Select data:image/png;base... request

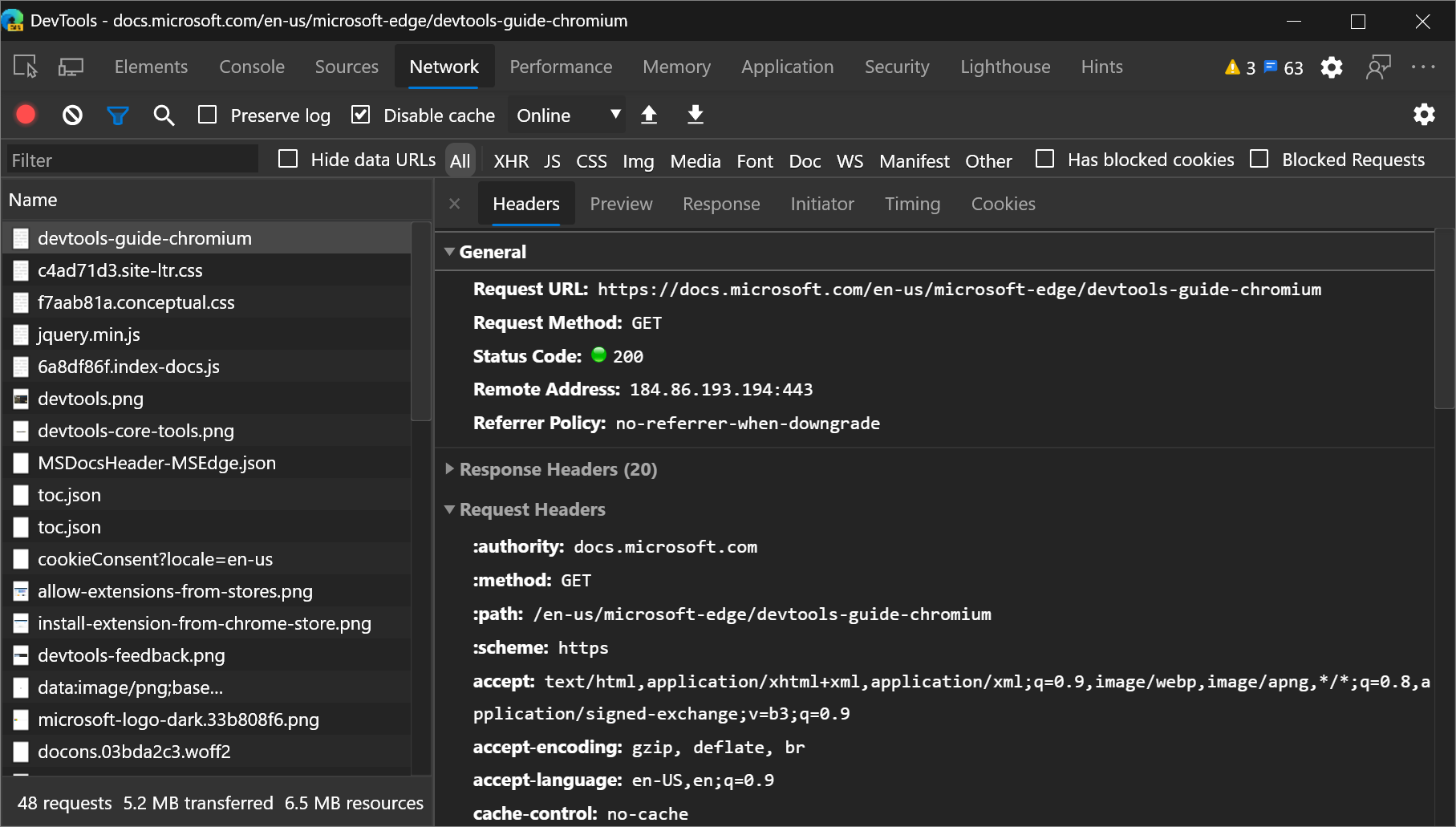[207, 687]
